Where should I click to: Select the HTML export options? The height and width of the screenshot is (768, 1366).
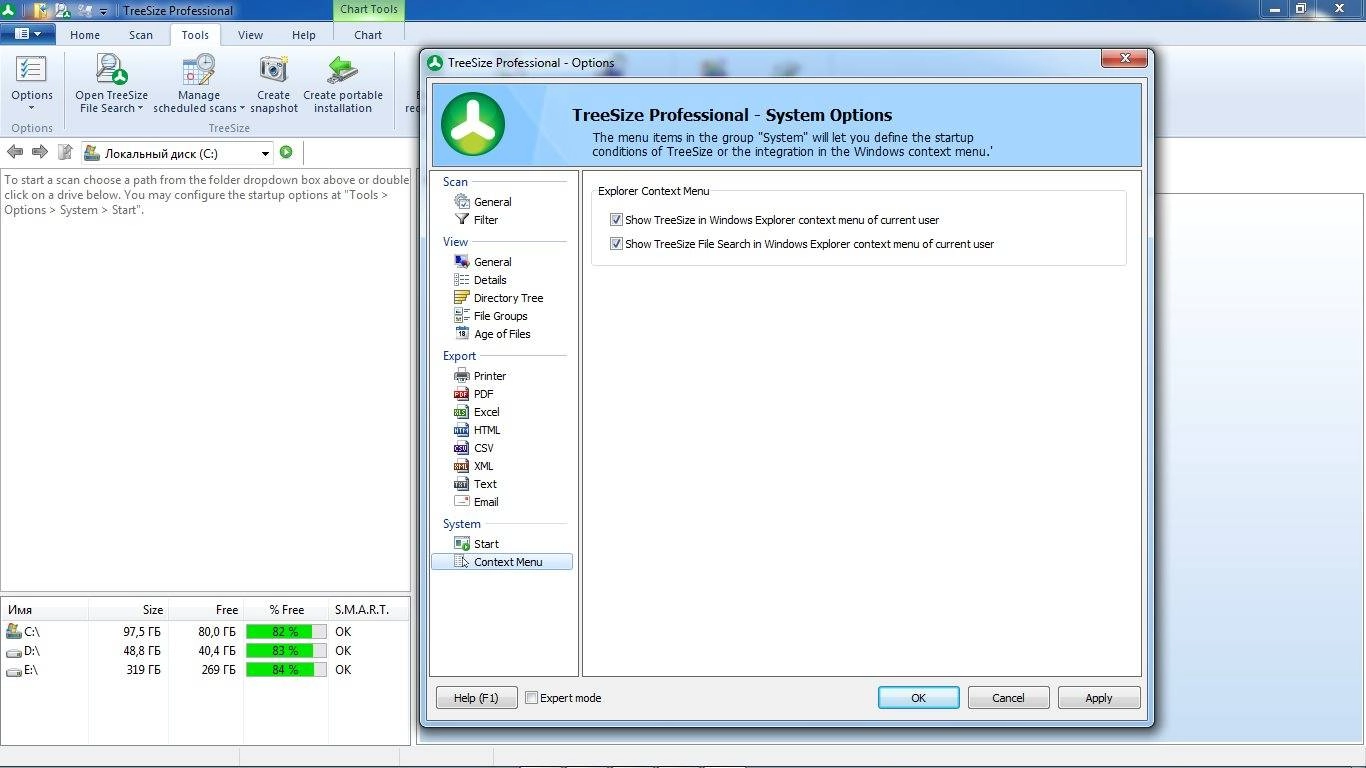pyautogui.click(x=477, y=430)
